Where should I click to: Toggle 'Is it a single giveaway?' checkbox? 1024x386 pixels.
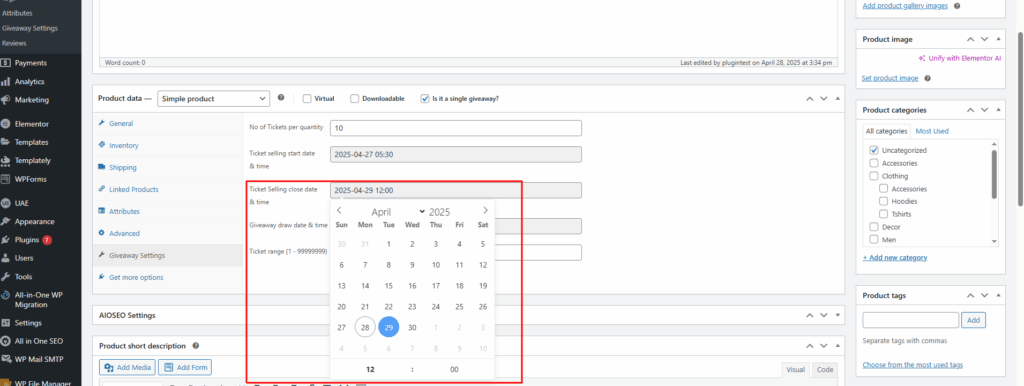click(425, 99)
